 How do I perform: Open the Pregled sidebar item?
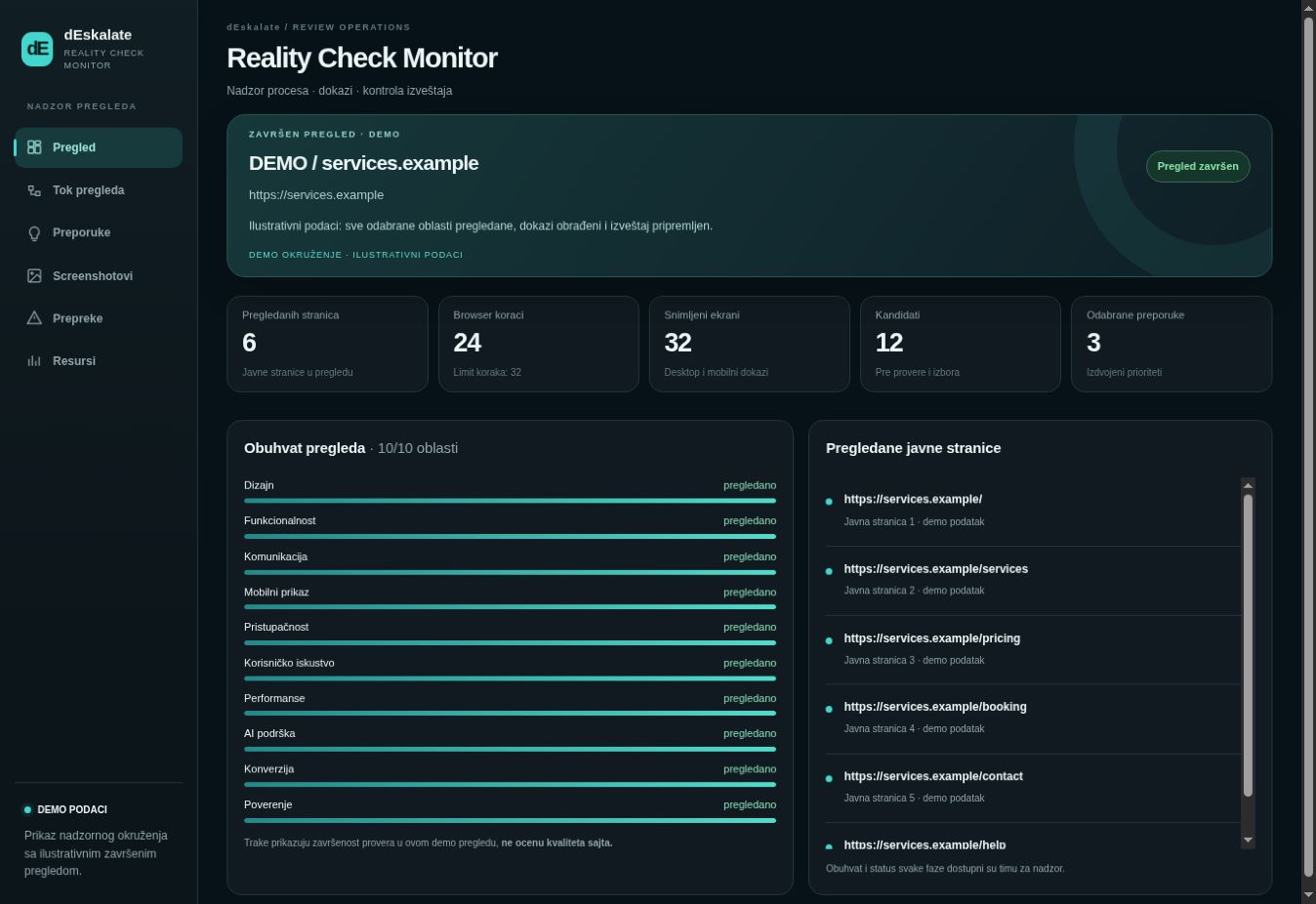99,147
